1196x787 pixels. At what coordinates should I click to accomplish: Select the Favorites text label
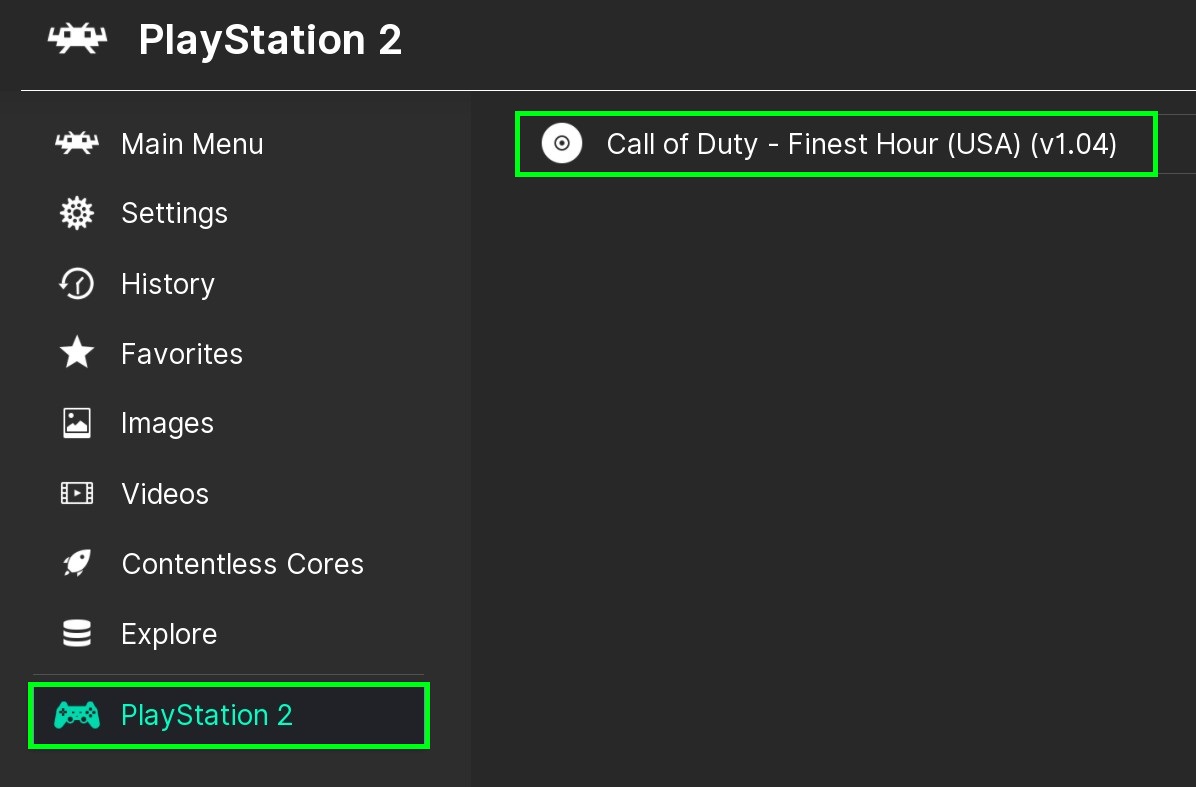[x=182, y=354]
